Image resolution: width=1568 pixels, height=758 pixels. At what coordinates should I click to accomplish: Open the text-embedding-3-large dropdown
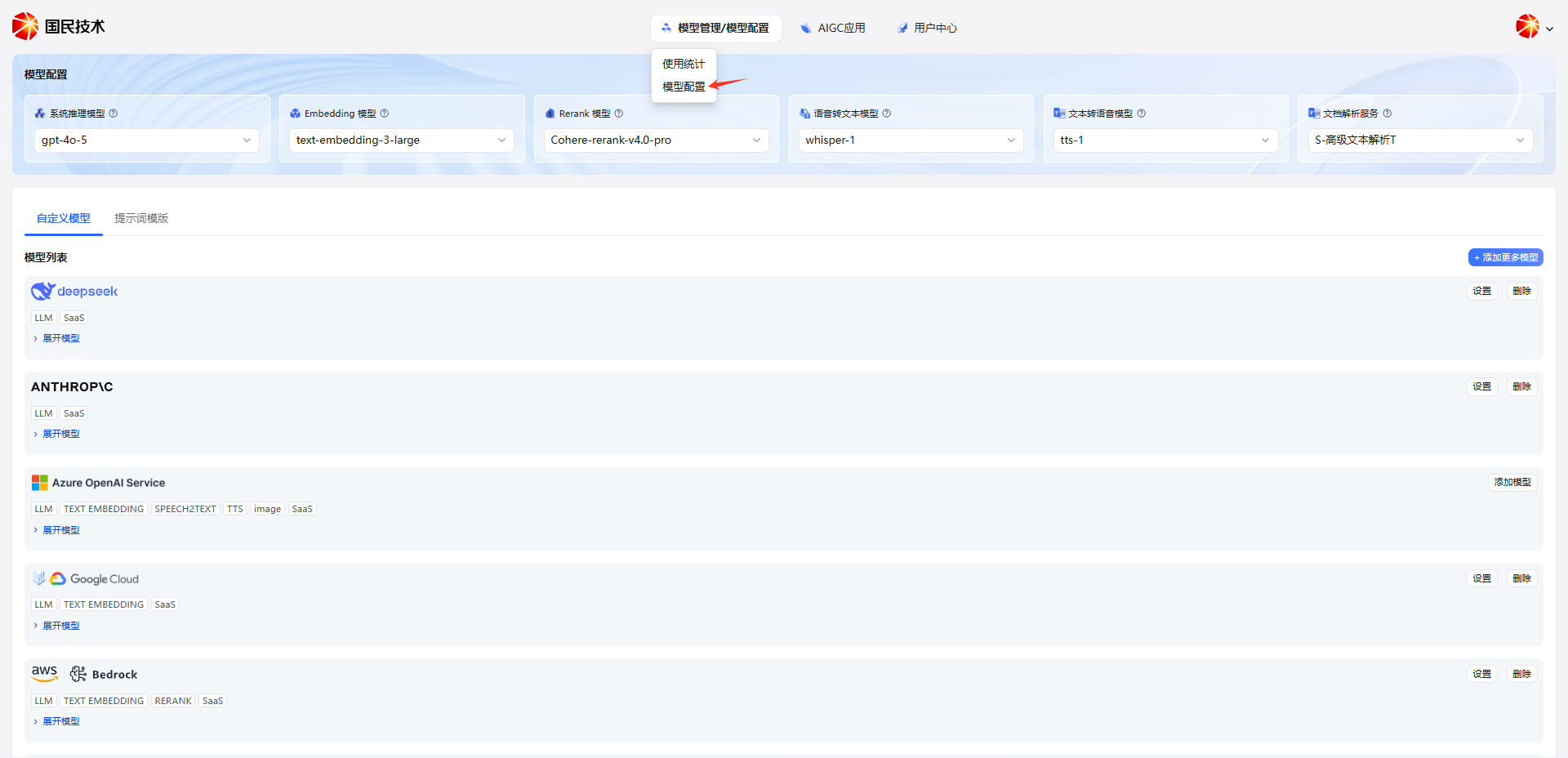402,140
